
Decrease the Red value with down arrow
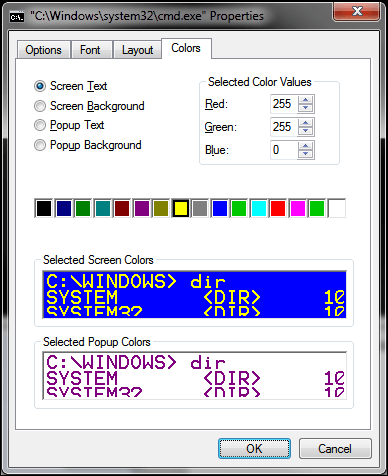click(305, 108)
